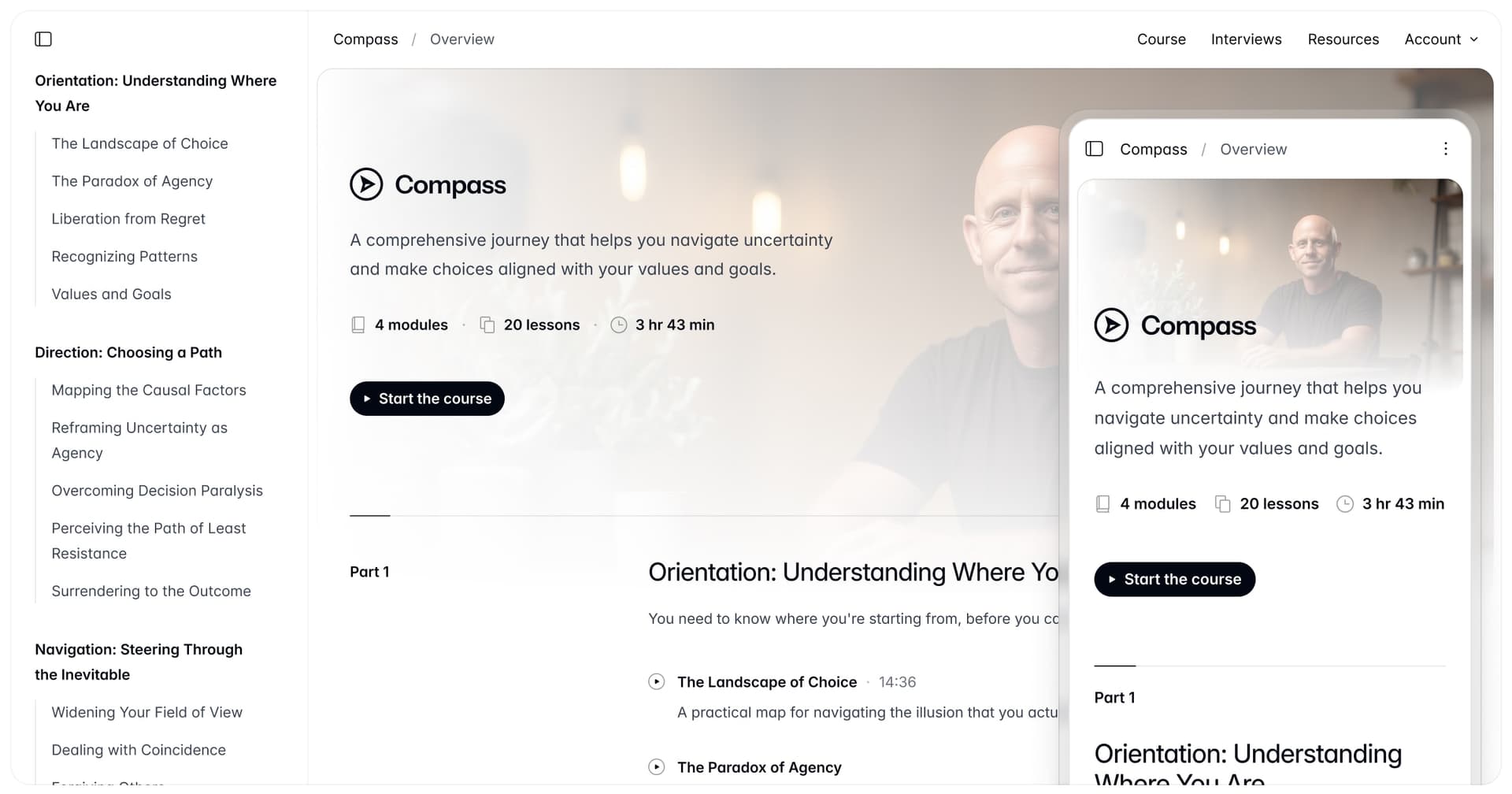Image resolution: width=1512 pixels, height=794 pixels.
Task: Select 'Liberation from Regret' in the sidebar
Action: 128,218
